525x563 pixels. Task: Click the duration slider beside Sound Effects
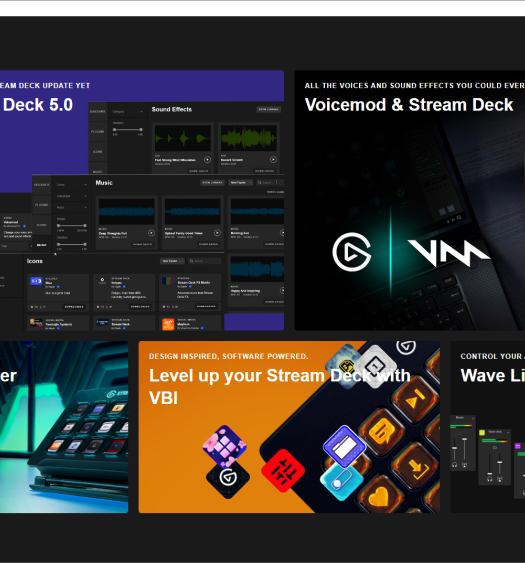[128, 130]
